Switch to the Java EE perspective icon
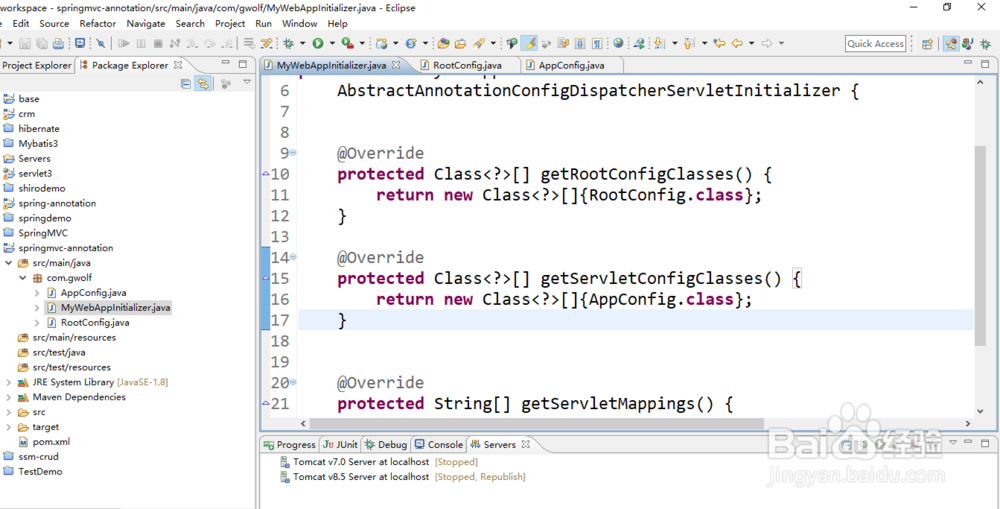The width and height of the screenshot is (1000, 509). 951,43
